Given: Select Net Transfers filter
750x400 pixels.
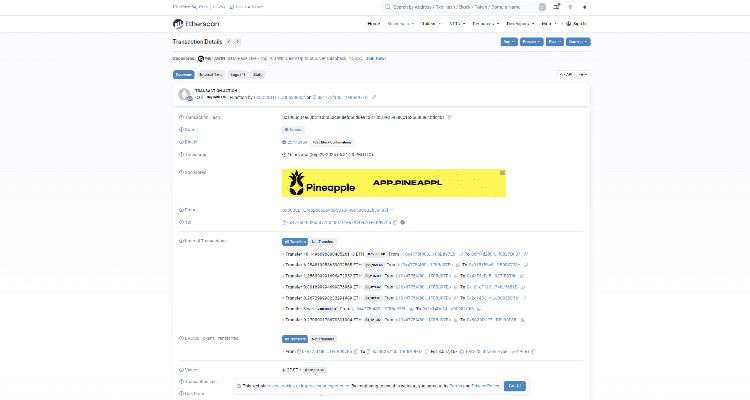Looking at the screenshot, I should [x=321, y=242].
